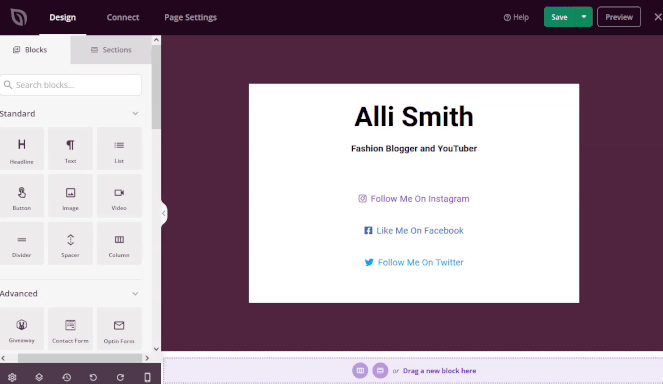Click the green Save button
The width and height of the screenshot is (663, 384).
click(x=559, y=17)
